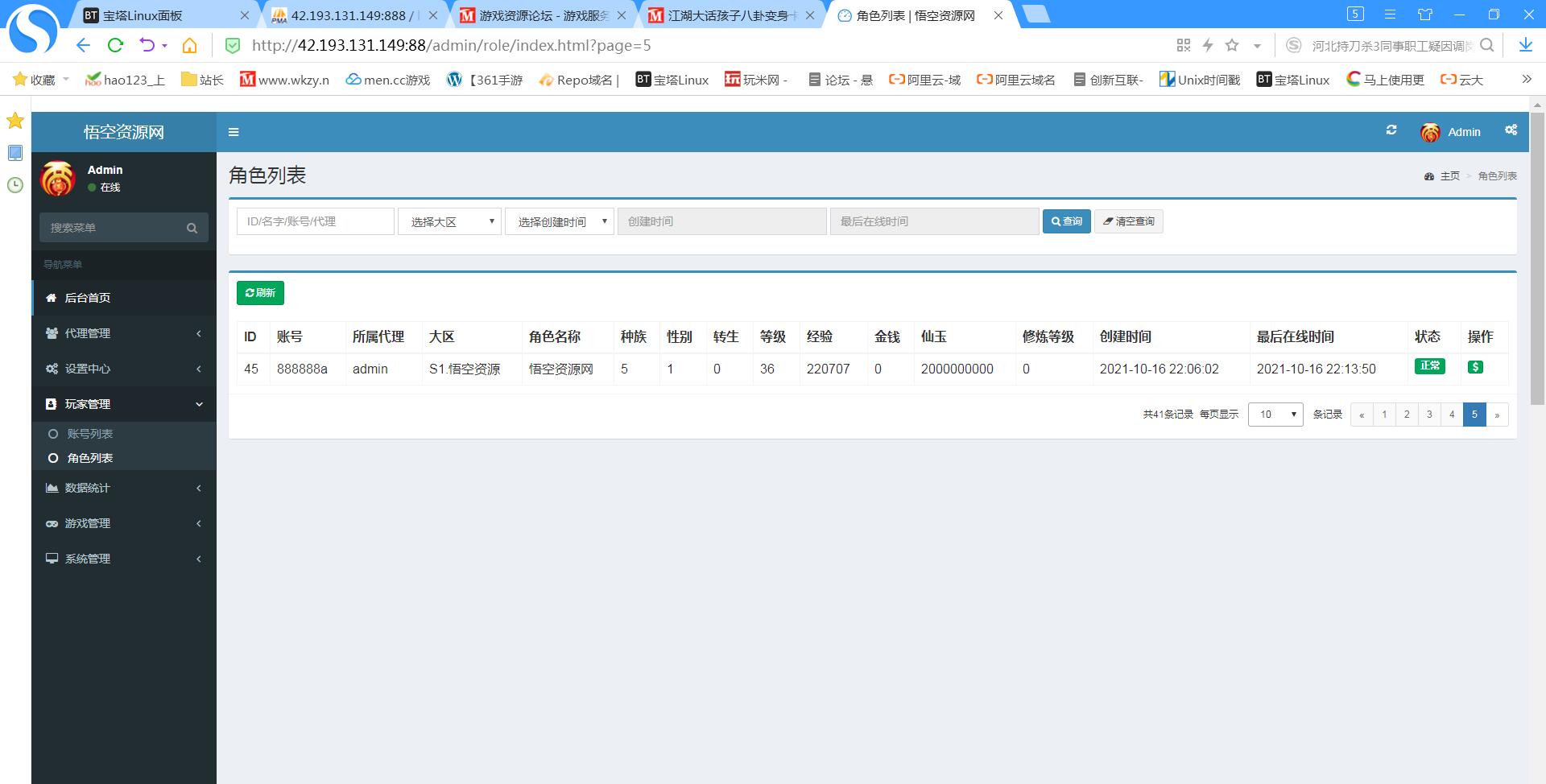The height and width of the screenshot is (784, 1546).
Task: Select 账号列表 in the sidebar
Action: click(x=90, y=434)
